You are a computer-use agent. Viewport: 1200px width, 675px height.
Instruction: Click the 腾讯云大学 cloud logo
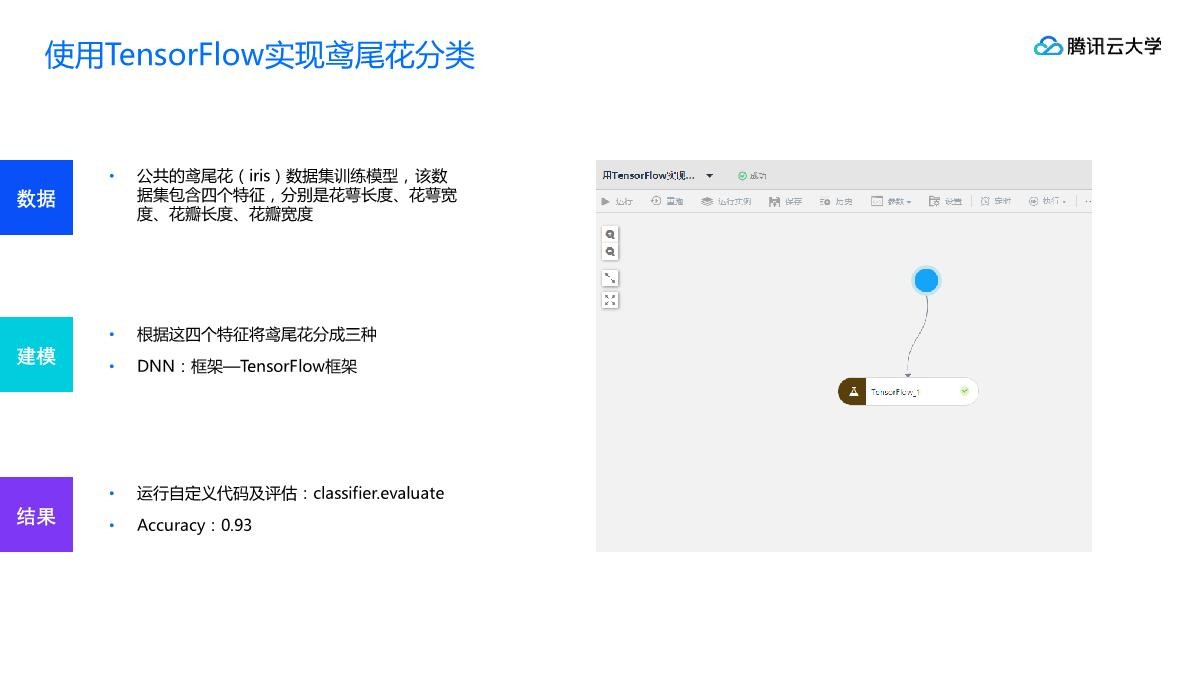[x=1097, y=46]
